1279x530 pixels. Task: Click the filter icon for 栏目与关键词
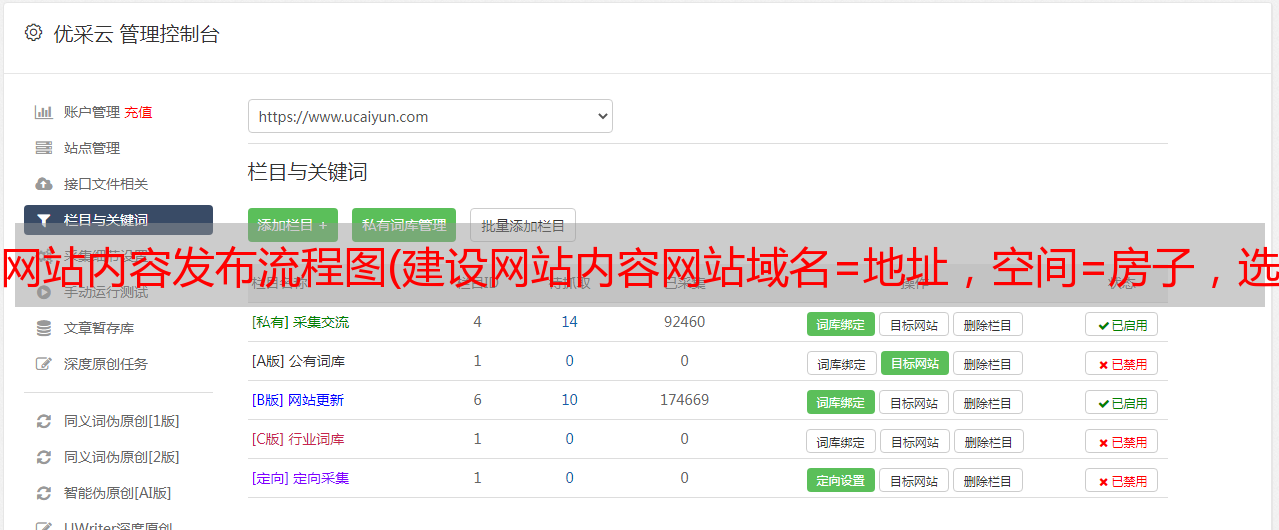point(43,220)
